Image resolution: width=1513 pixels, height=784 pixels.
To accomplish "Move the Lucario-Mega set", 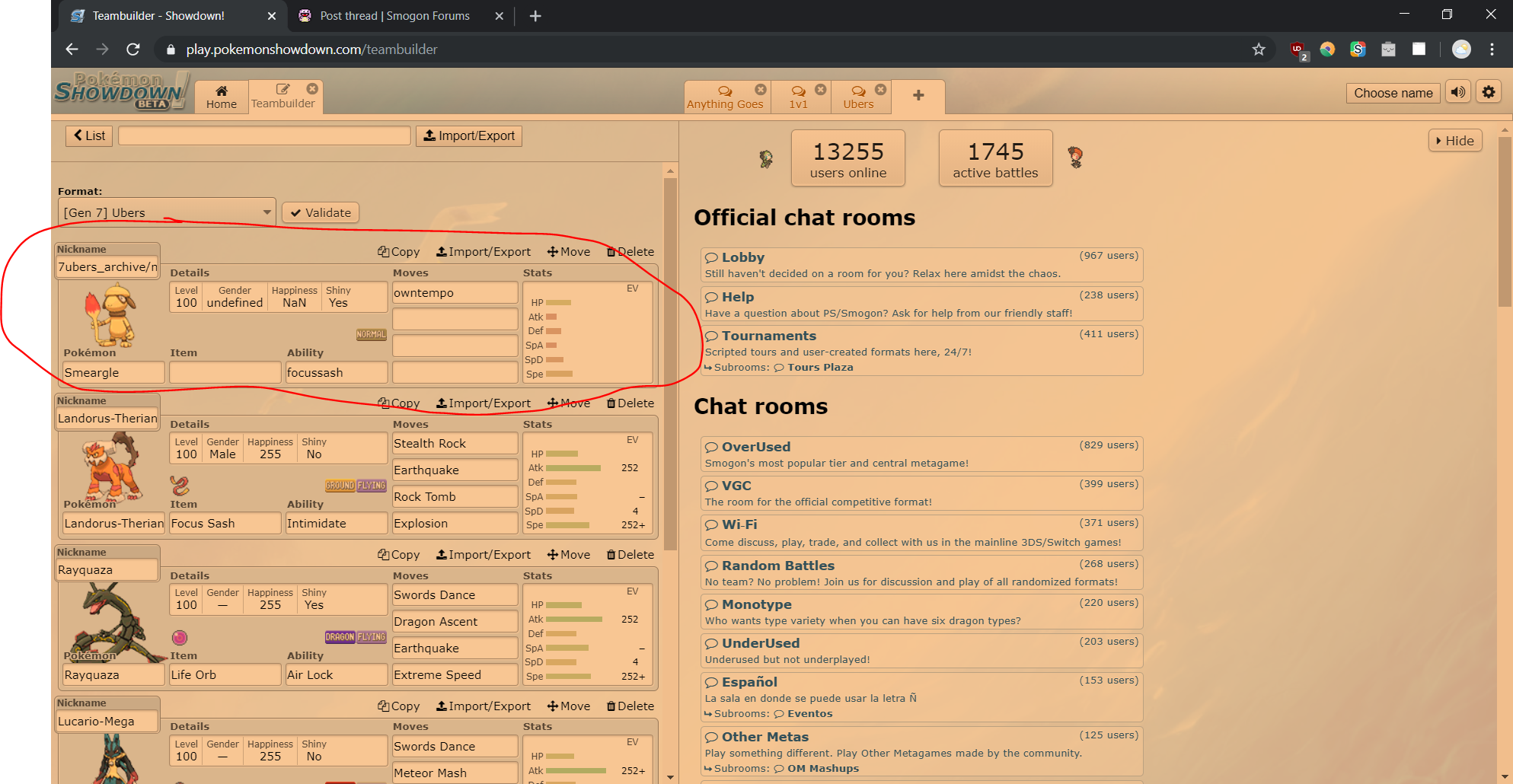I will point(569,706).
